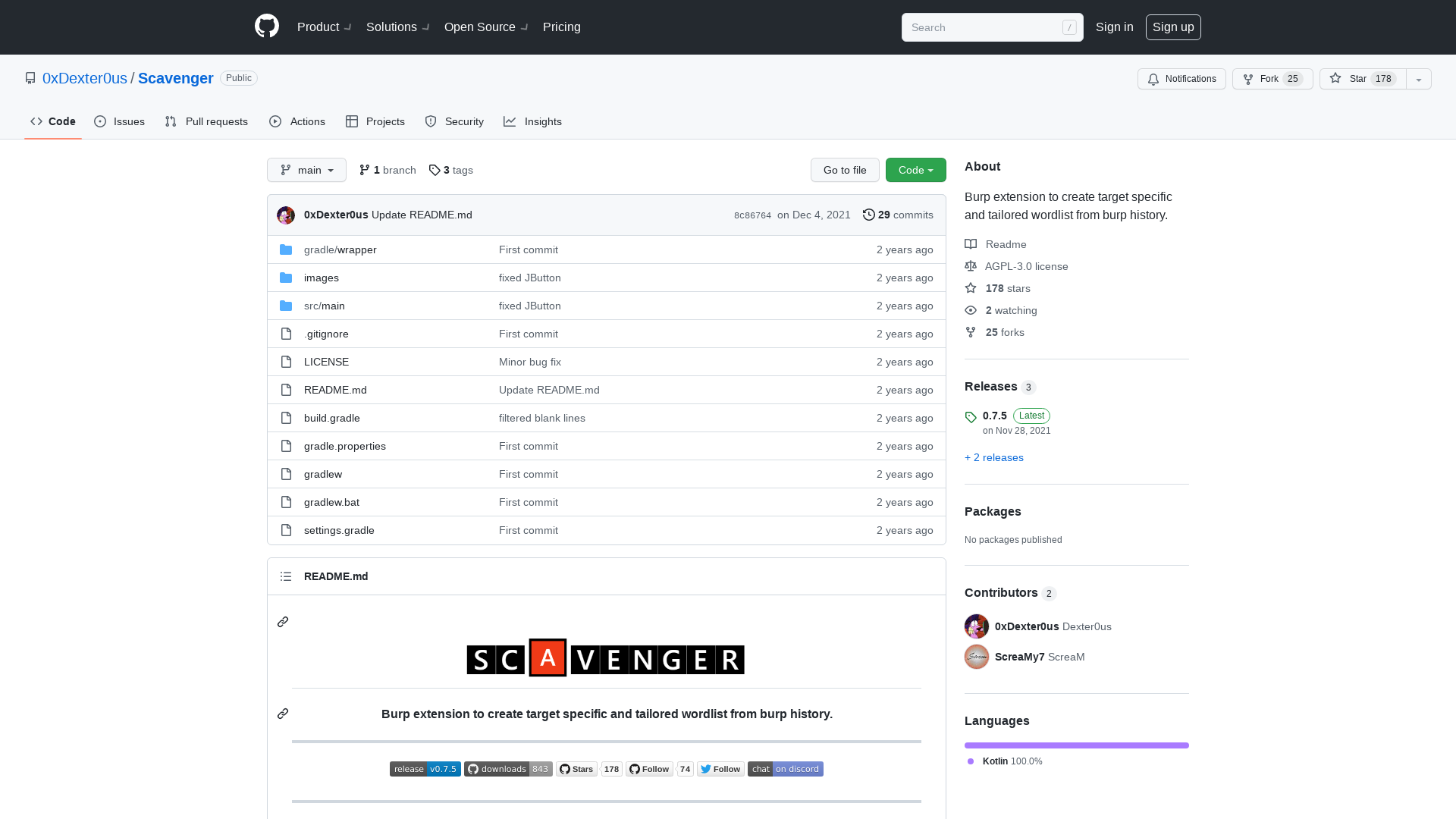
Task: Click the fork icon in Fork button
Action: click(x=1248, y=79)
